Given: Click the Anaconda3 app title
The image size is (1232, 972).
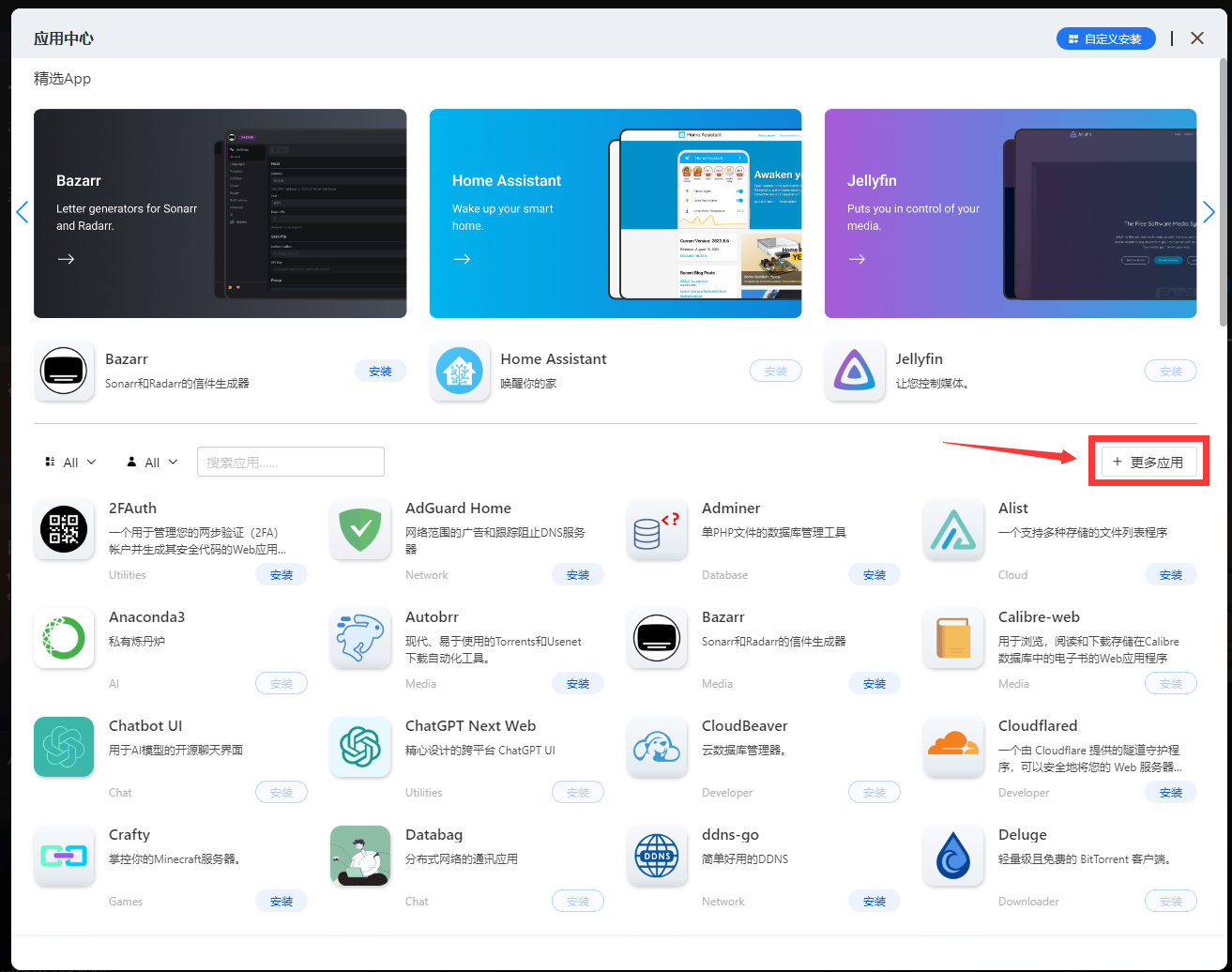Looking at the screenshot, I should (x=146, y=617).
